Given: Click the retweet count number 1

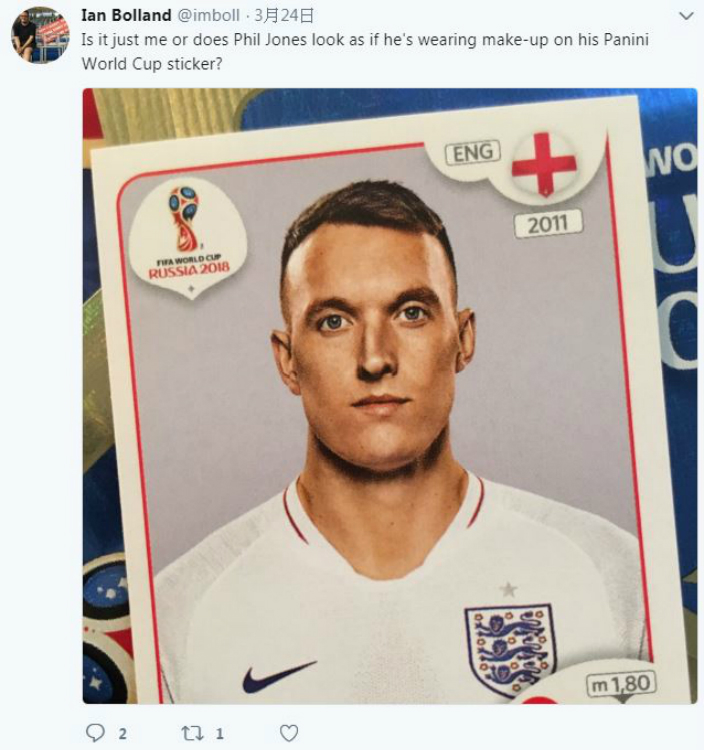Looking at the screenshot, I should 220,734.
